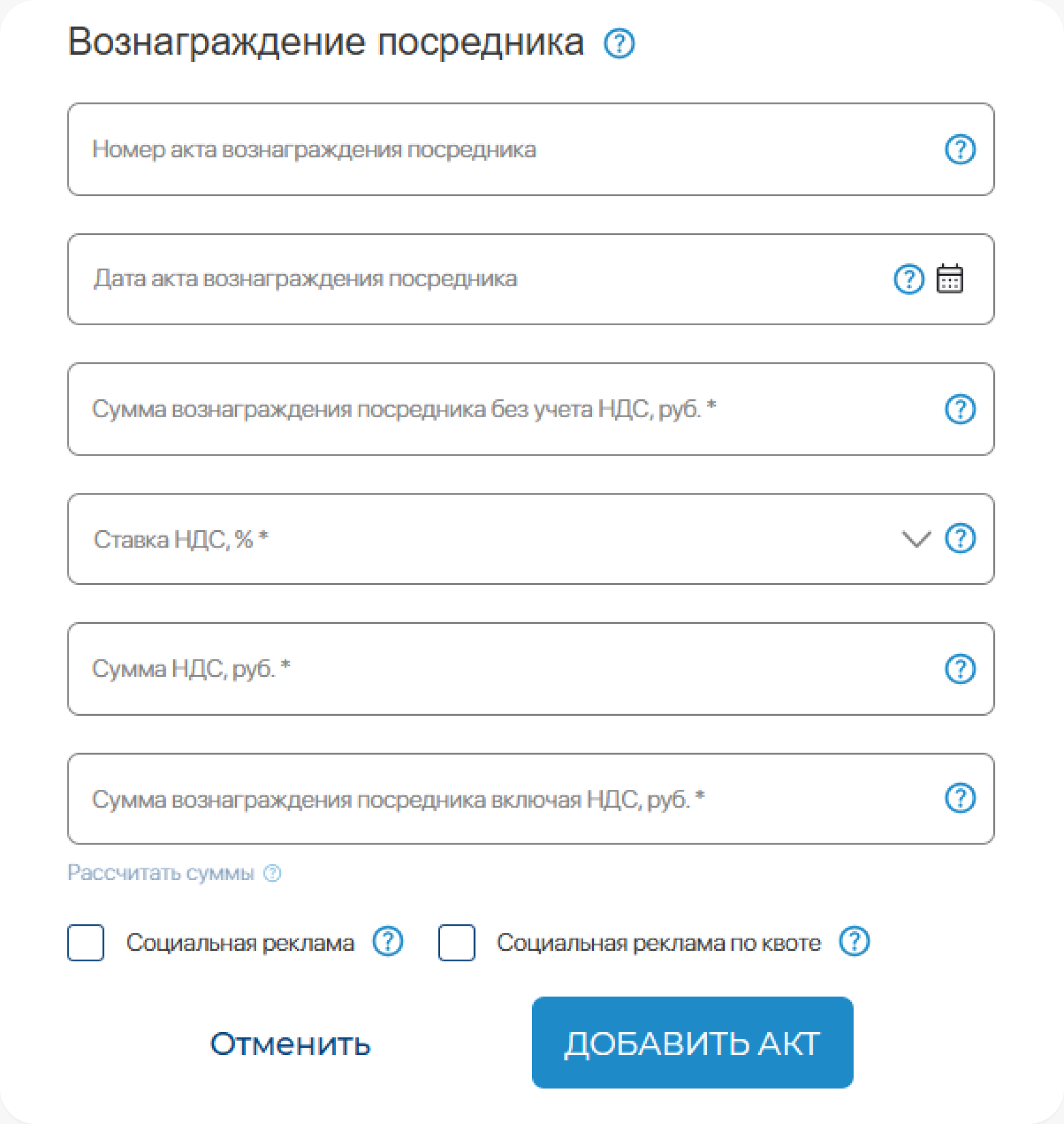Click help icon next to Социальная реклама по квоте
Screen dimensions: 1064x1124
point(853,942)
